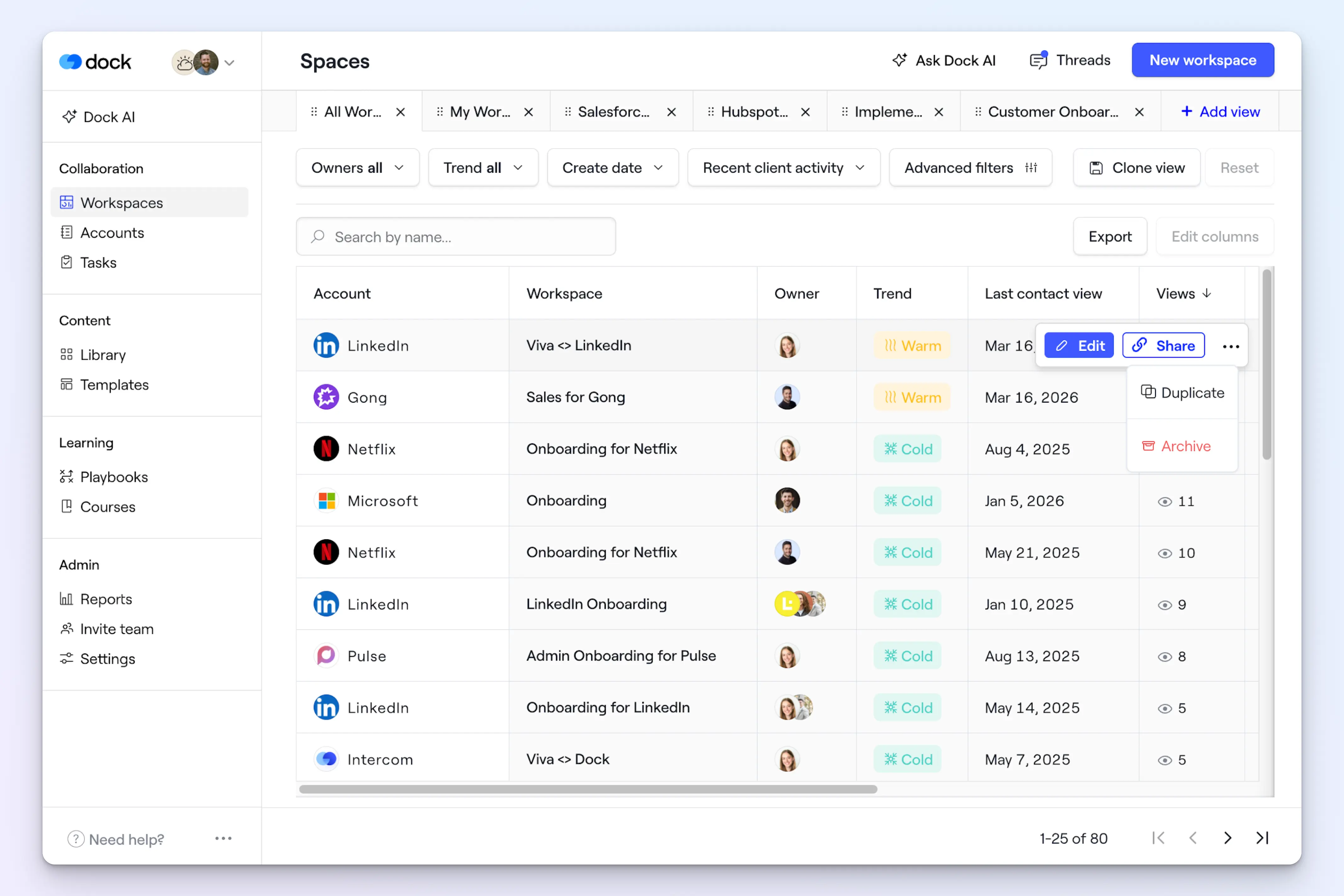
Task: Click the New workspace button
Action: [x=1202, y=60]
